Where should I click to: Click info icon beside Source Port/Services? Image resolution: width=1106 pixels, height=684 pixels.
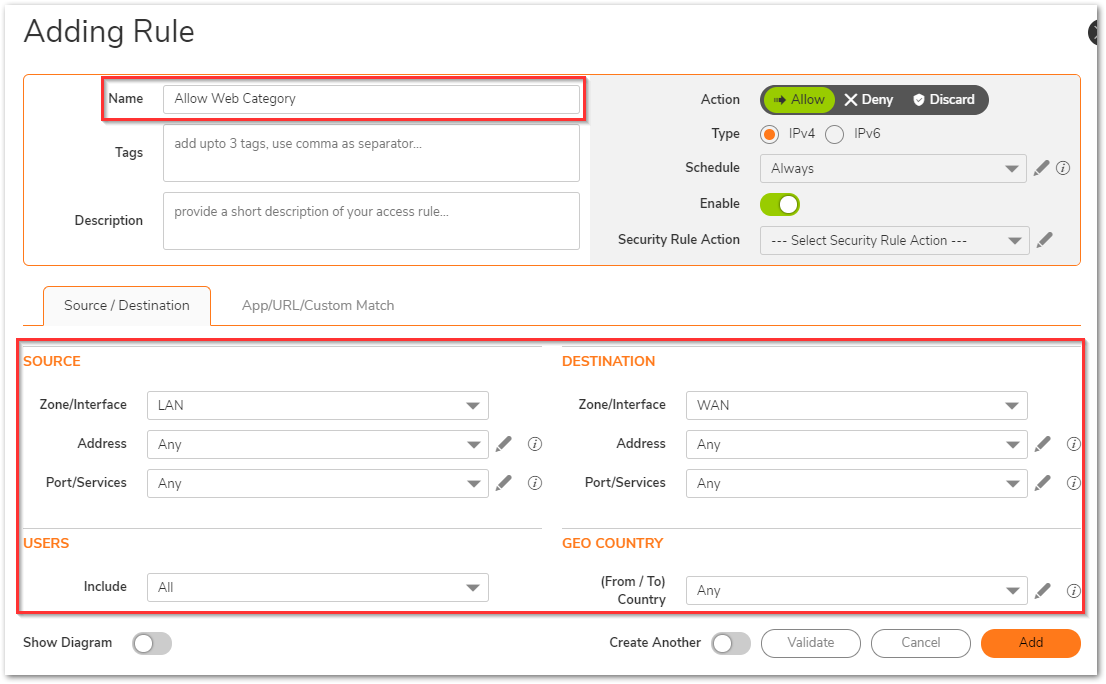[535, 483]
